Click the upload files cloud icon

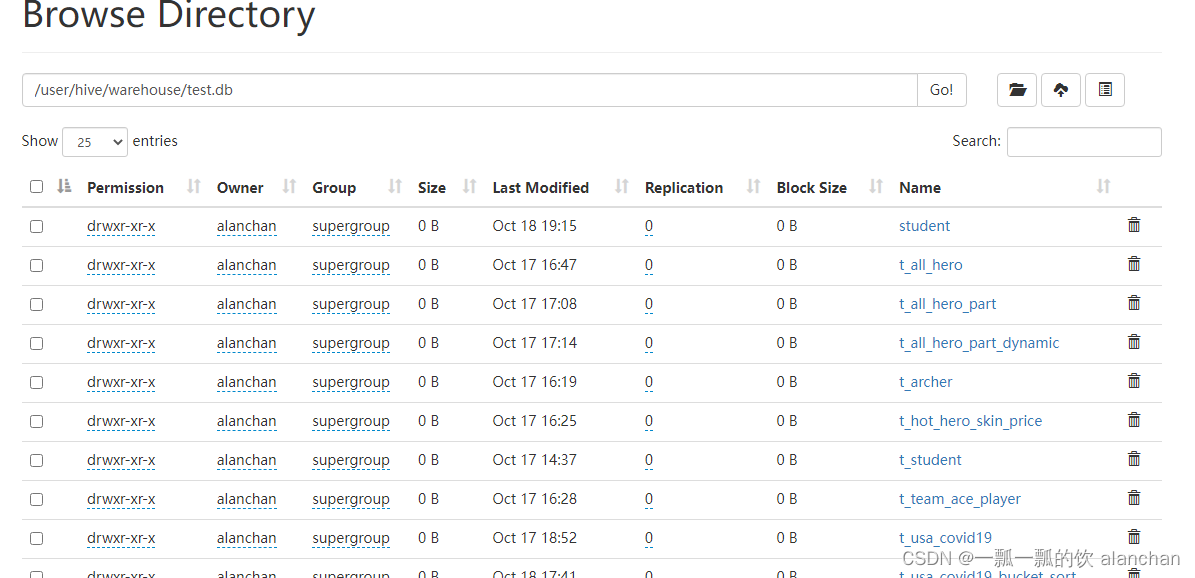point(1061,90)
